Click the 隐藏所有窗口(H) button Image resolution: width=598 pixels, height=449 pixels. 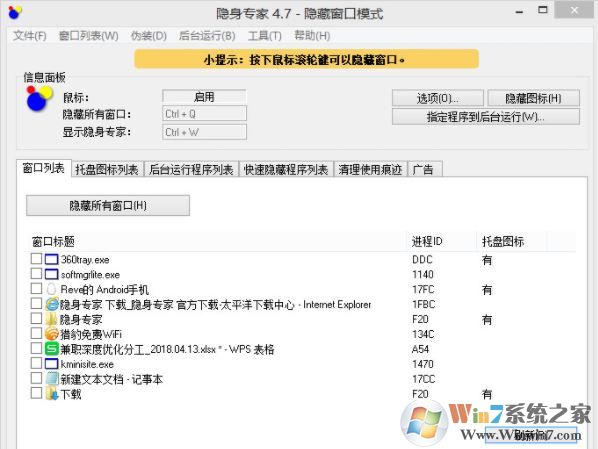click(108, 206)
